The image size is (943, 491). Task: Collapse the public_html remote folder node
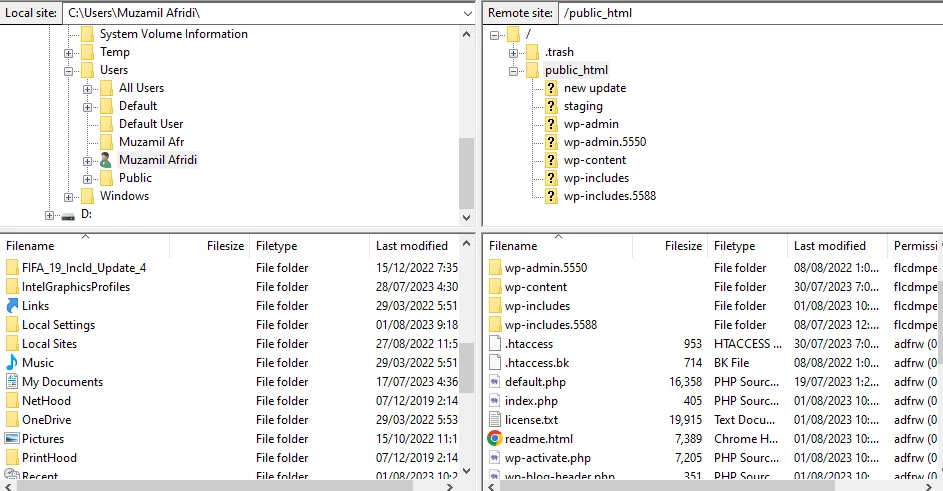514,71
